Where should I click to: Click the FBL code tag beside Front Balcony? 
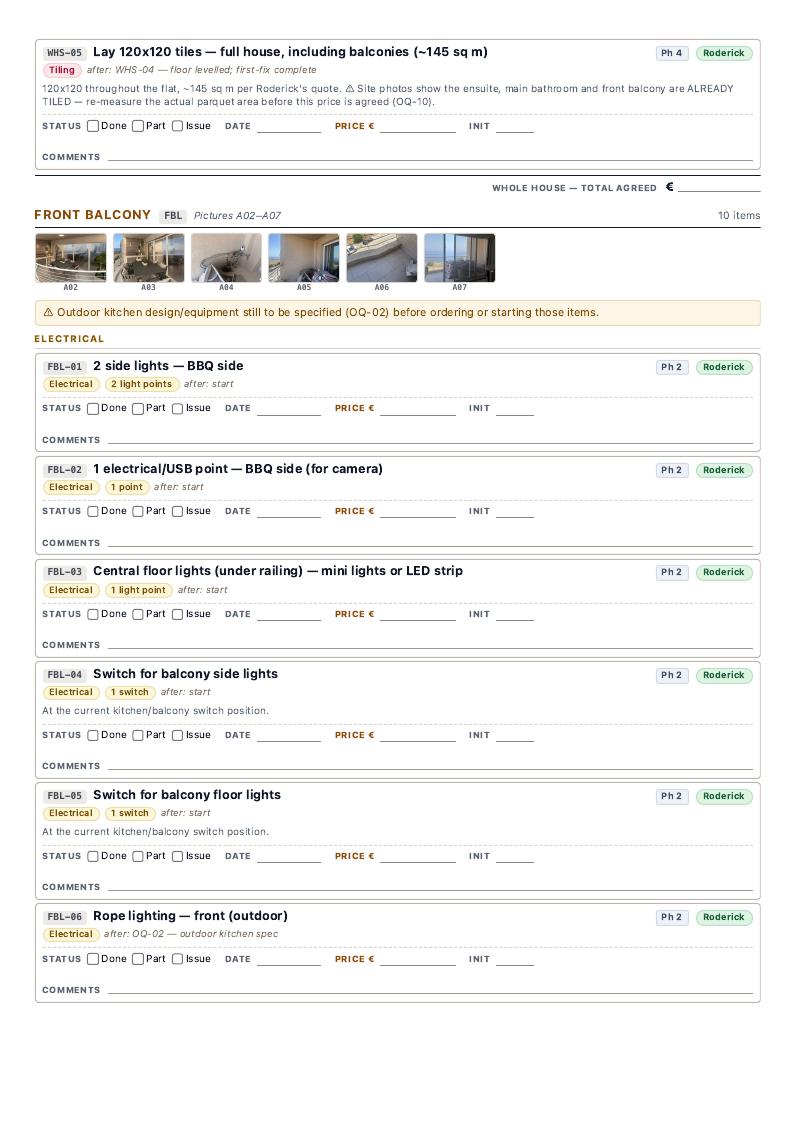[x=173, y=216]
